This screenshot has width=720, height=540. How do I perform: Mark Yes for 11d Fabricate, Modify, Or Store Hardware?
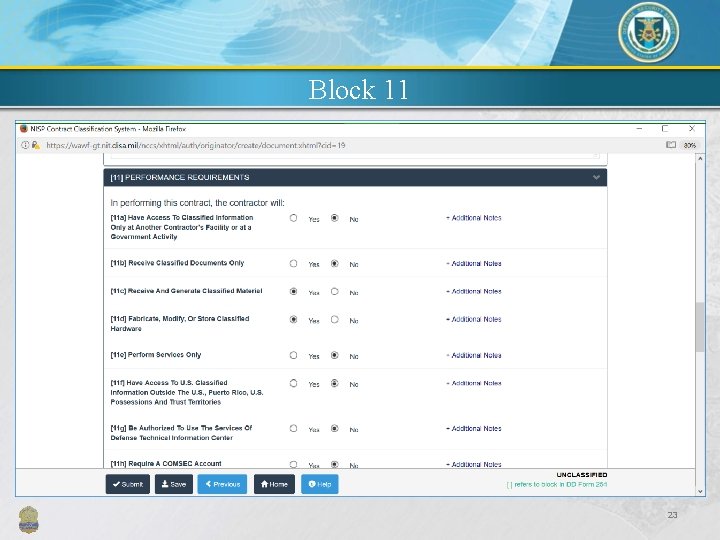(x=293, y=320)
